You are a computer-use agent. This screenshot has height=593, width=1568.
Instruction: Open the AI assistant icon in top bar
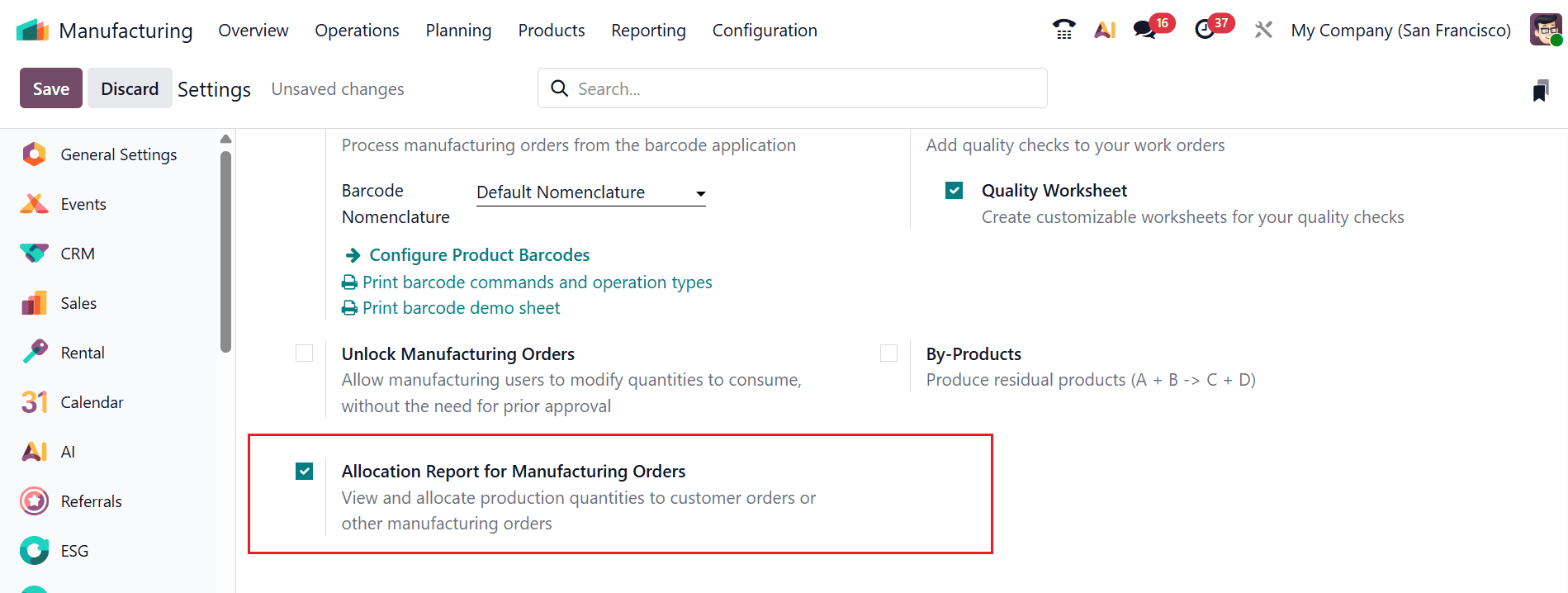click(1105, 30)
